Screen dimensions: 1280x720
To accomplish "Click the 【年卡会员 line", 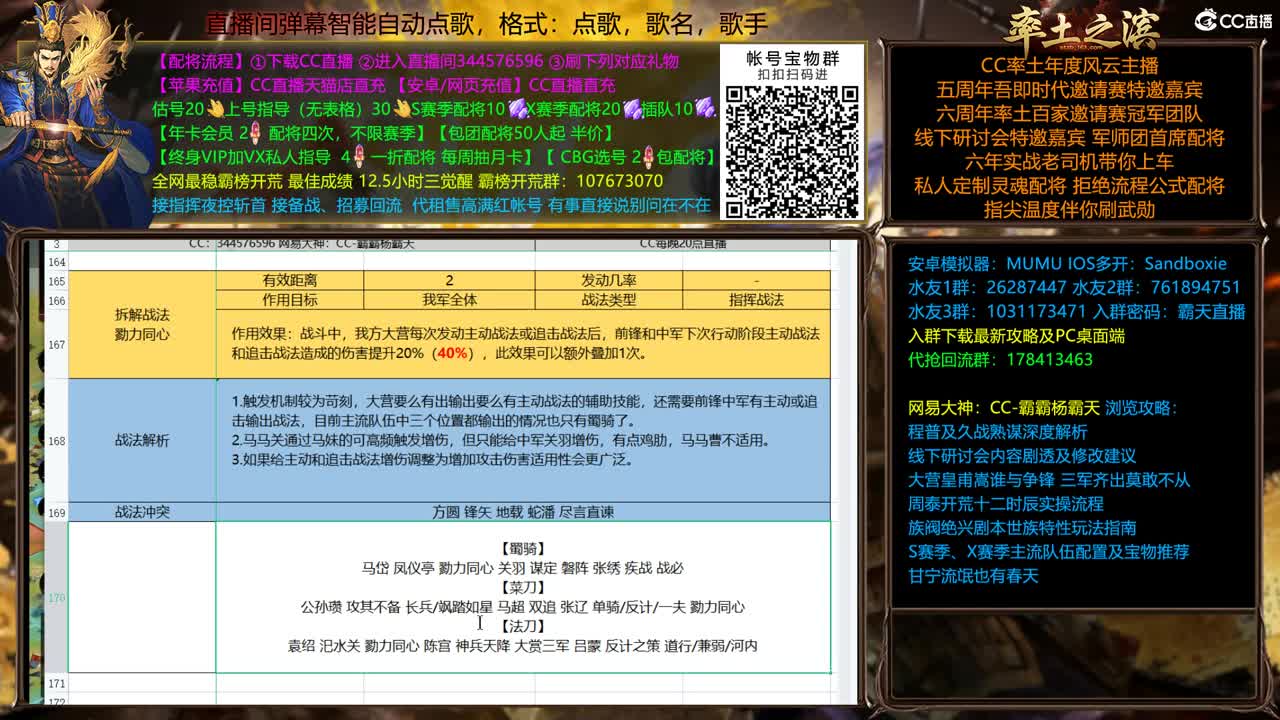I will 383,133.
